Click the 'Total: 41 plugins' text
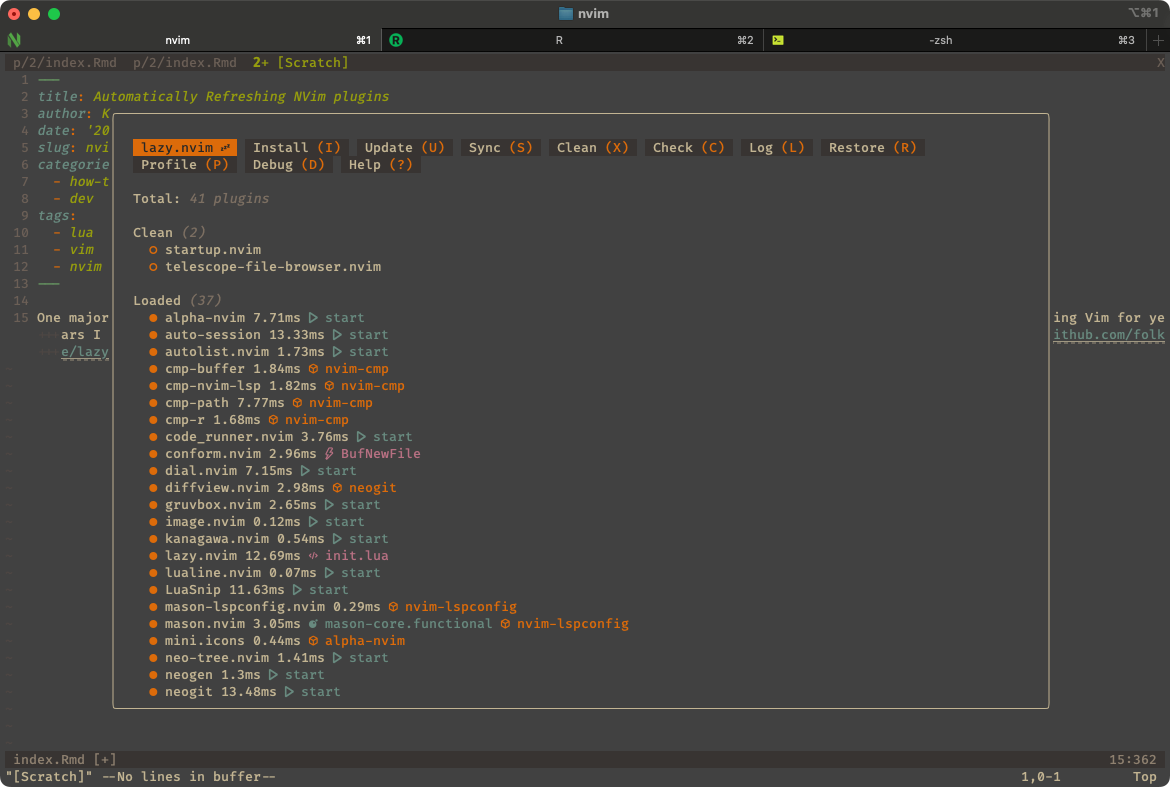The image size is (1170, 787). [x=201, y=199]
